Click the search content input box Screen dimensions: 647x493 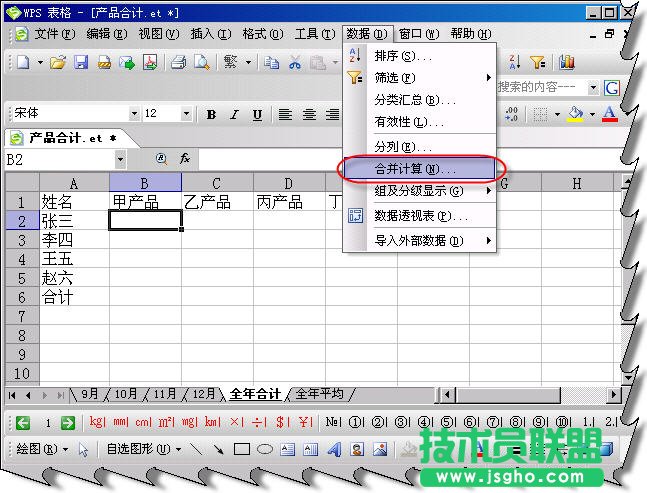tap(541, 87)
